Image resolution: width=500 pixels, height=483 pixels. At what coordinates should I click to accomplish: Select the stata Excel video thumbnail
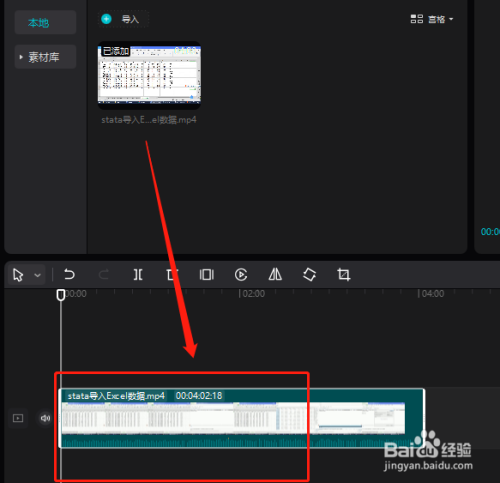tap(149, 75)
